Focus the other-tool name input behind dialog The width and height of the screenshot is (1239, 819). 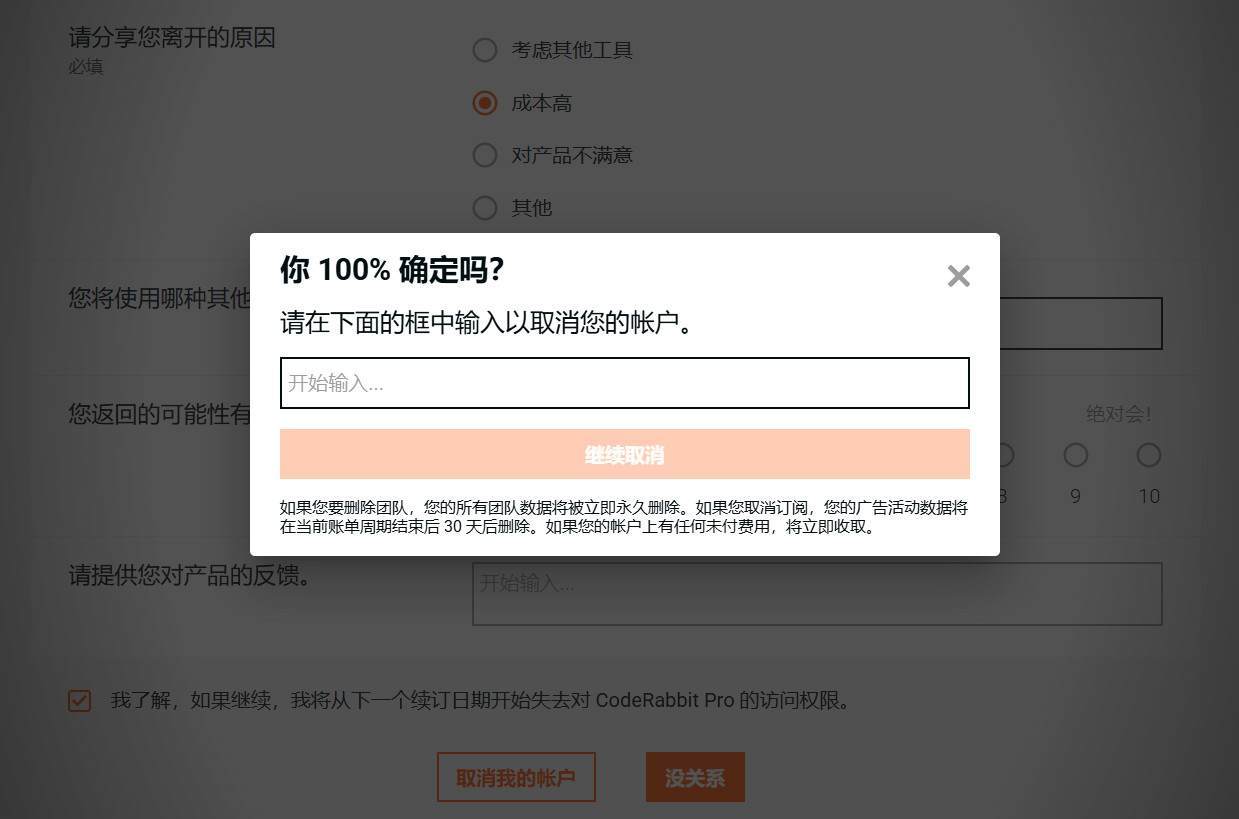(1081, 323)
